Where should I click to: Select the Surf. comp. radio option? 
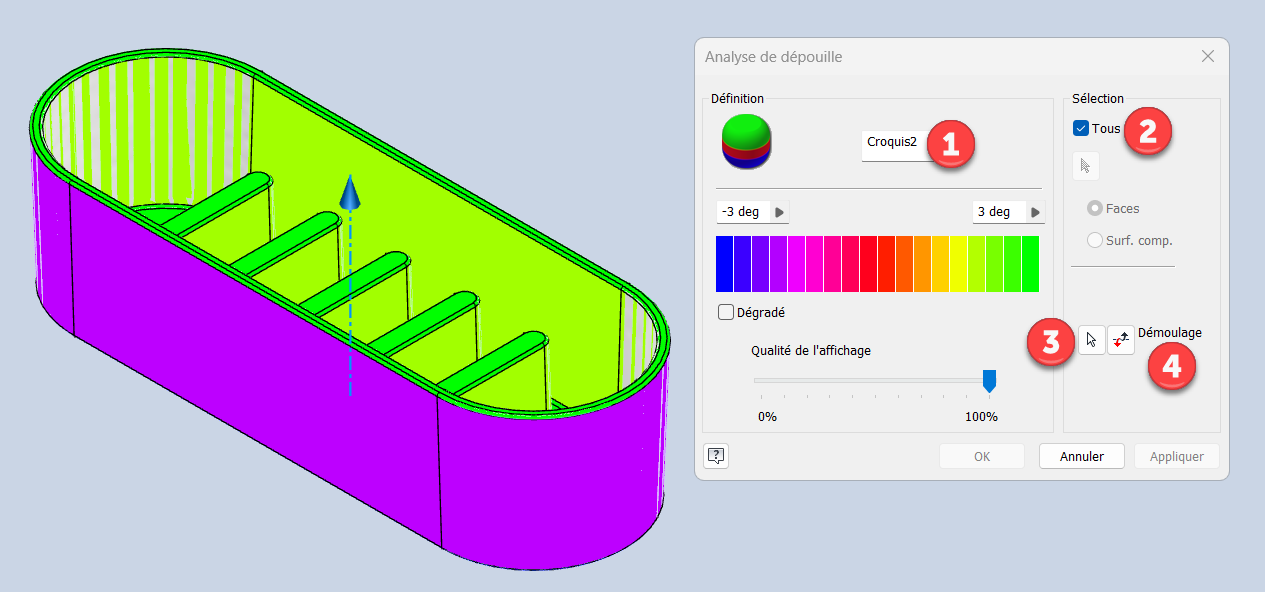[x=1095, y=240]
